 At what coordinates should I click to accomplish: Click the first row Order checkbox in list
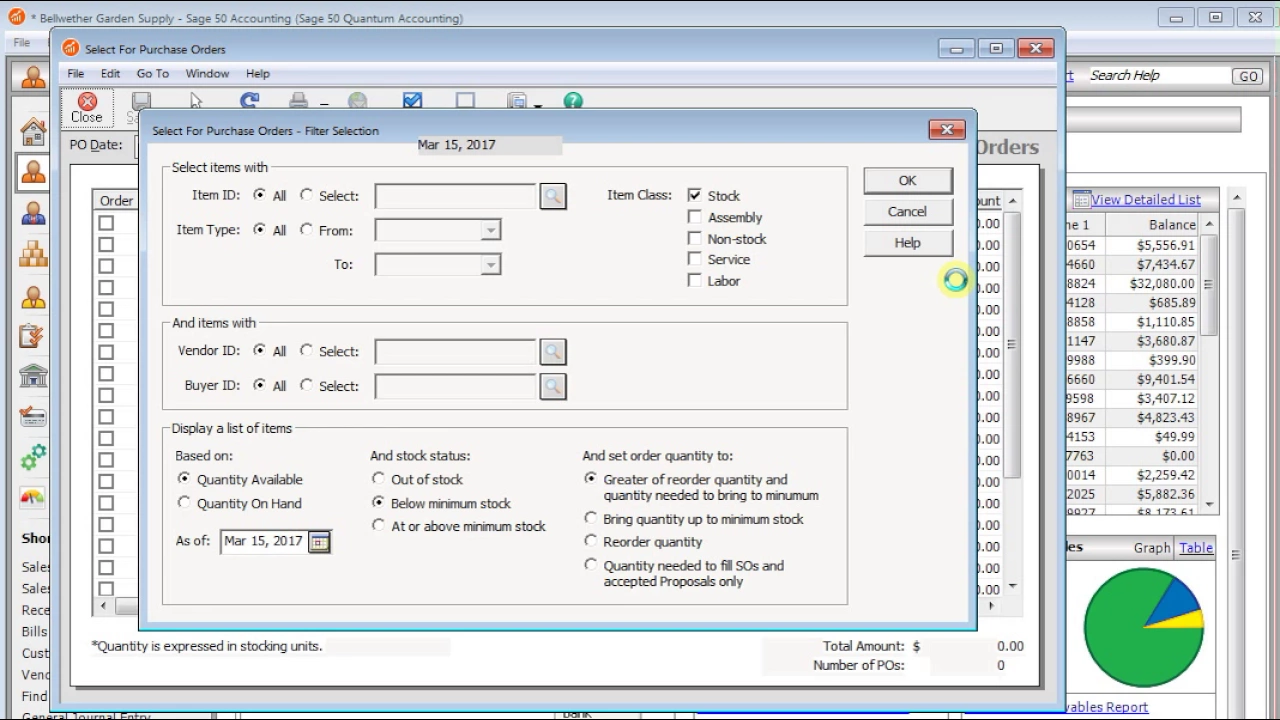click(106, 223)
